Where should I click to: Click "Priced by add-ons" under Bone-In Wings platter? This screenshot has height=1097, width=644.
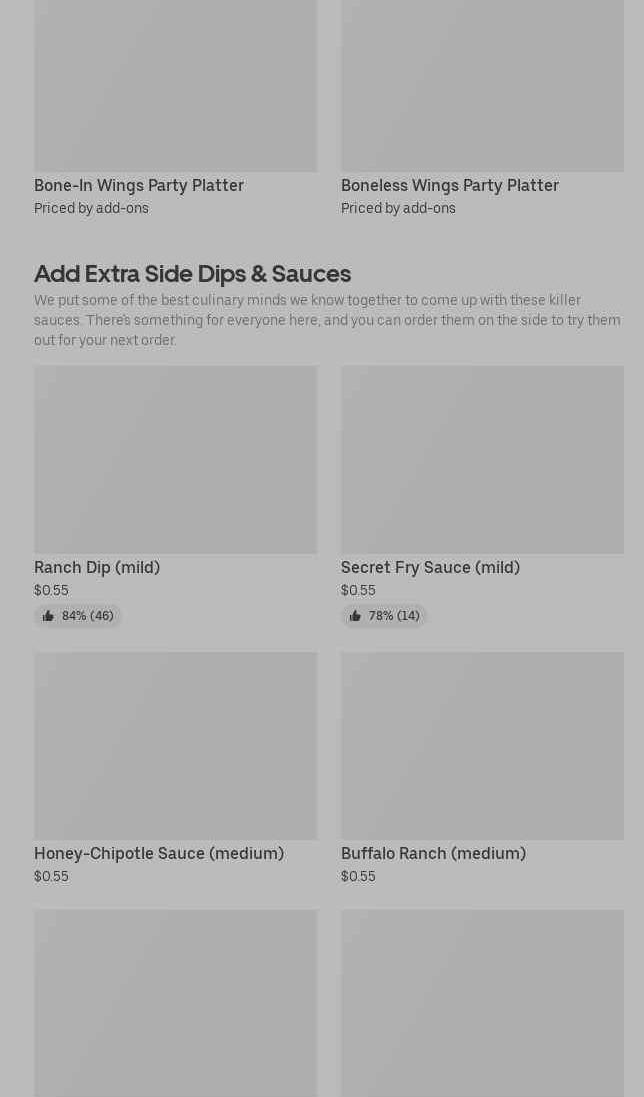(x=91, y=208)
